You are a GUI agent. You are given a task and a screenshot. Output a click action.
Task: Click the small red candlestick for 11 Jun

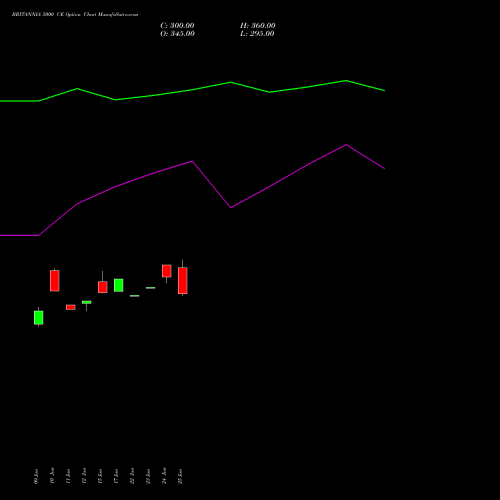[71, 307]
